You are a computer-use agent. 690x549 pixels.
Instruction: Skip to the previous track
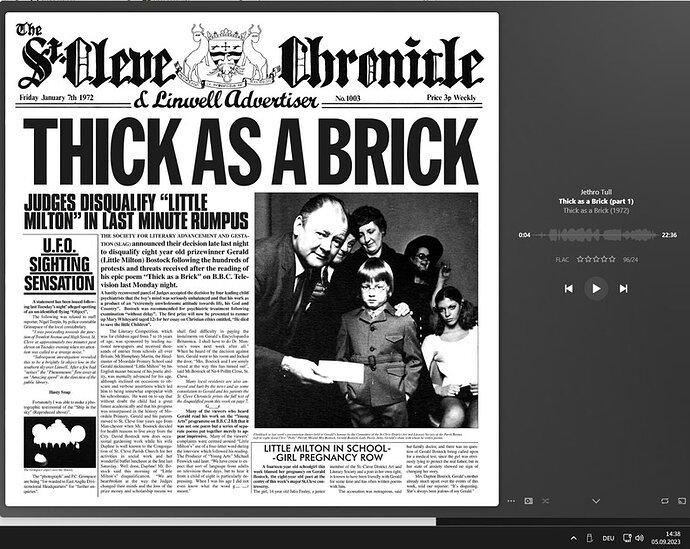(x=569, y=289)
